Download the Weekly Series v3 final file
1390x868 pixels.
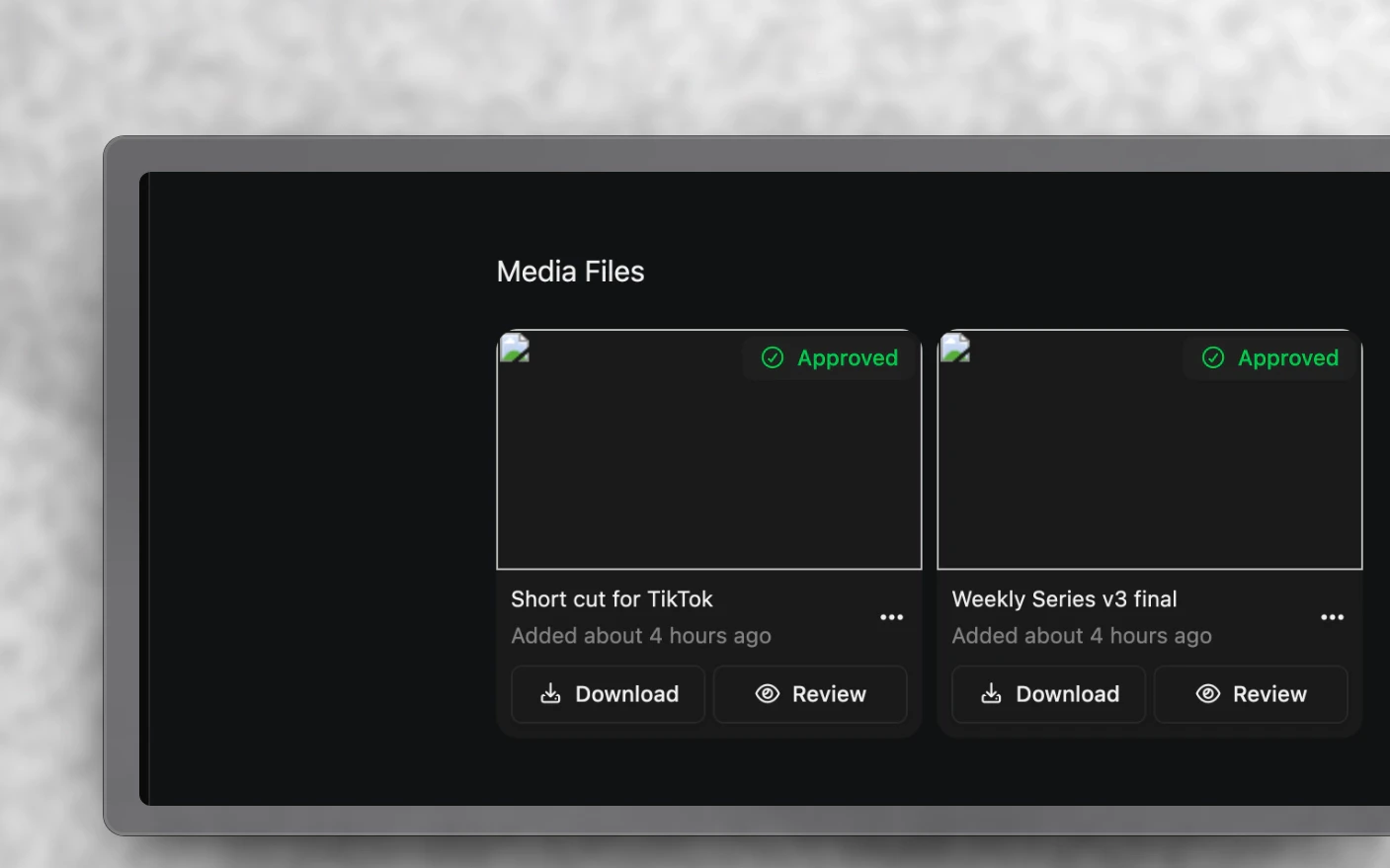(x=1048, y=694)
